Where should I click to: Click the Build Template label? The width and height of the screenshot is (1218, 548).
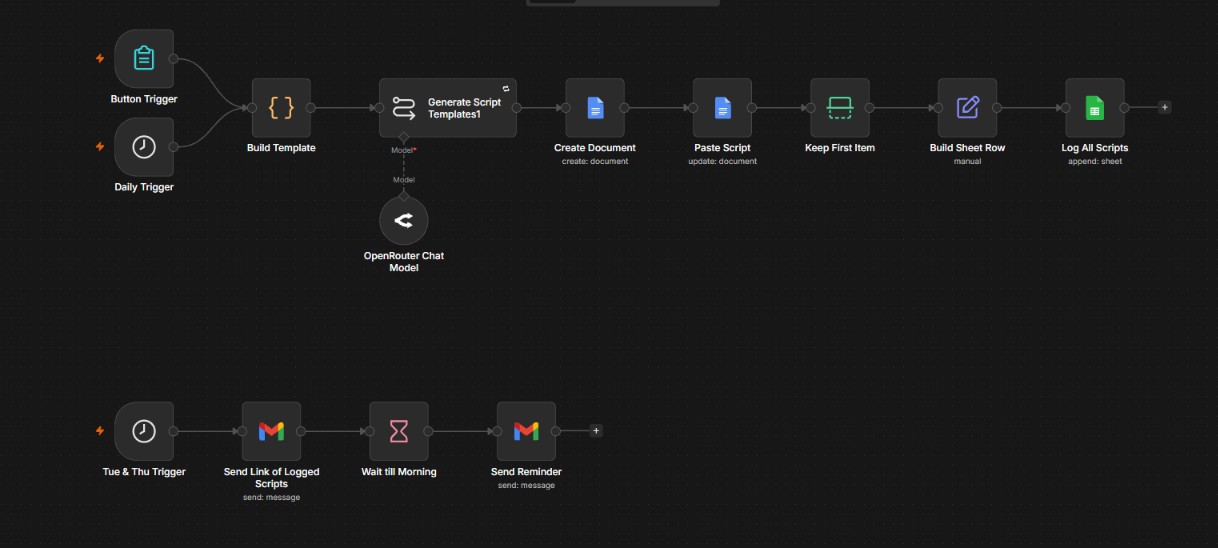point(281,148)
